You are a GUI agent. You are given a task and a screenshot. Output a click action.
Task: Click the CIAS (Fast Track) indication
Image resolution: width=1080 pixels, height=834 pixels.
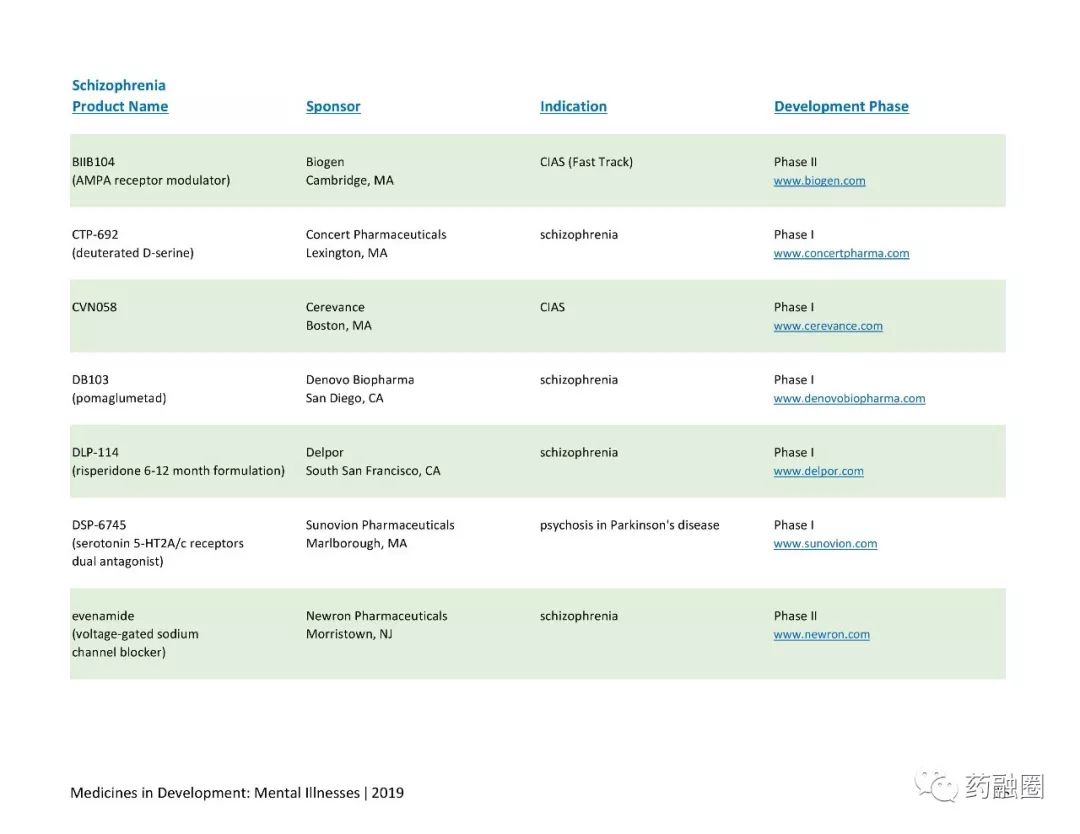(x=586, y=162)
